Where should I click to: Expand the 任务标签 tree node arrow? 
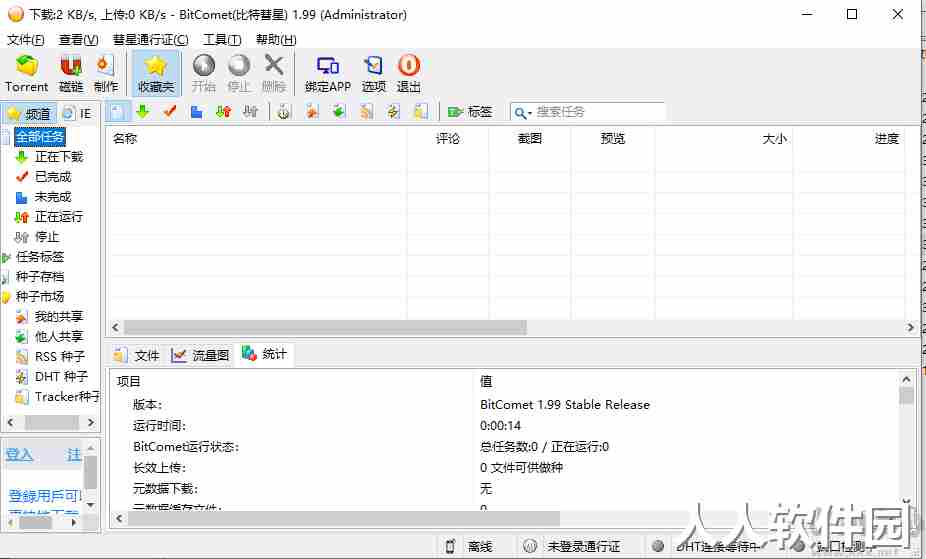click(x=6, y=257)
